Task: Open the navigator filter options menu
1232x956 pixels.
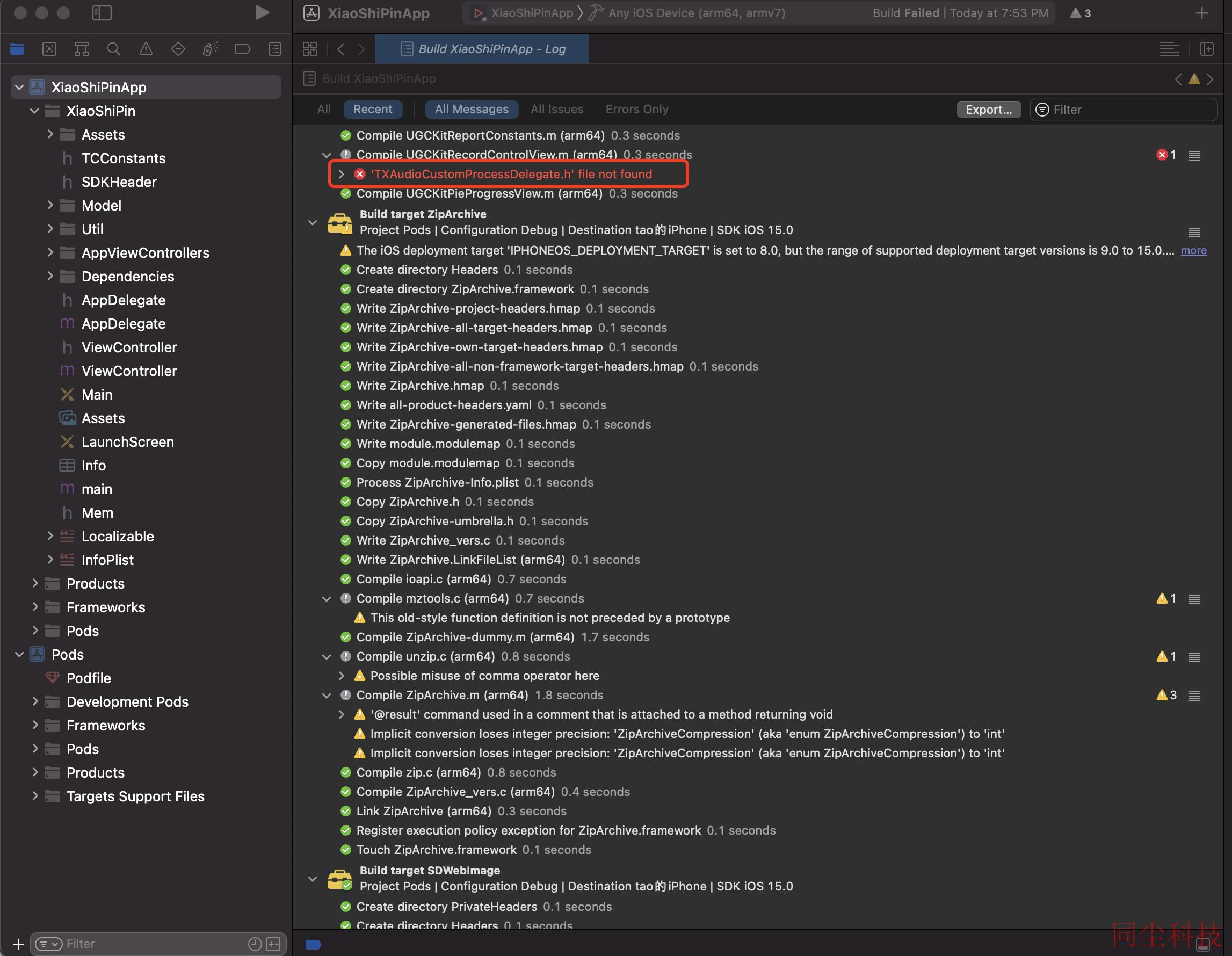Action: pos(48,944)
